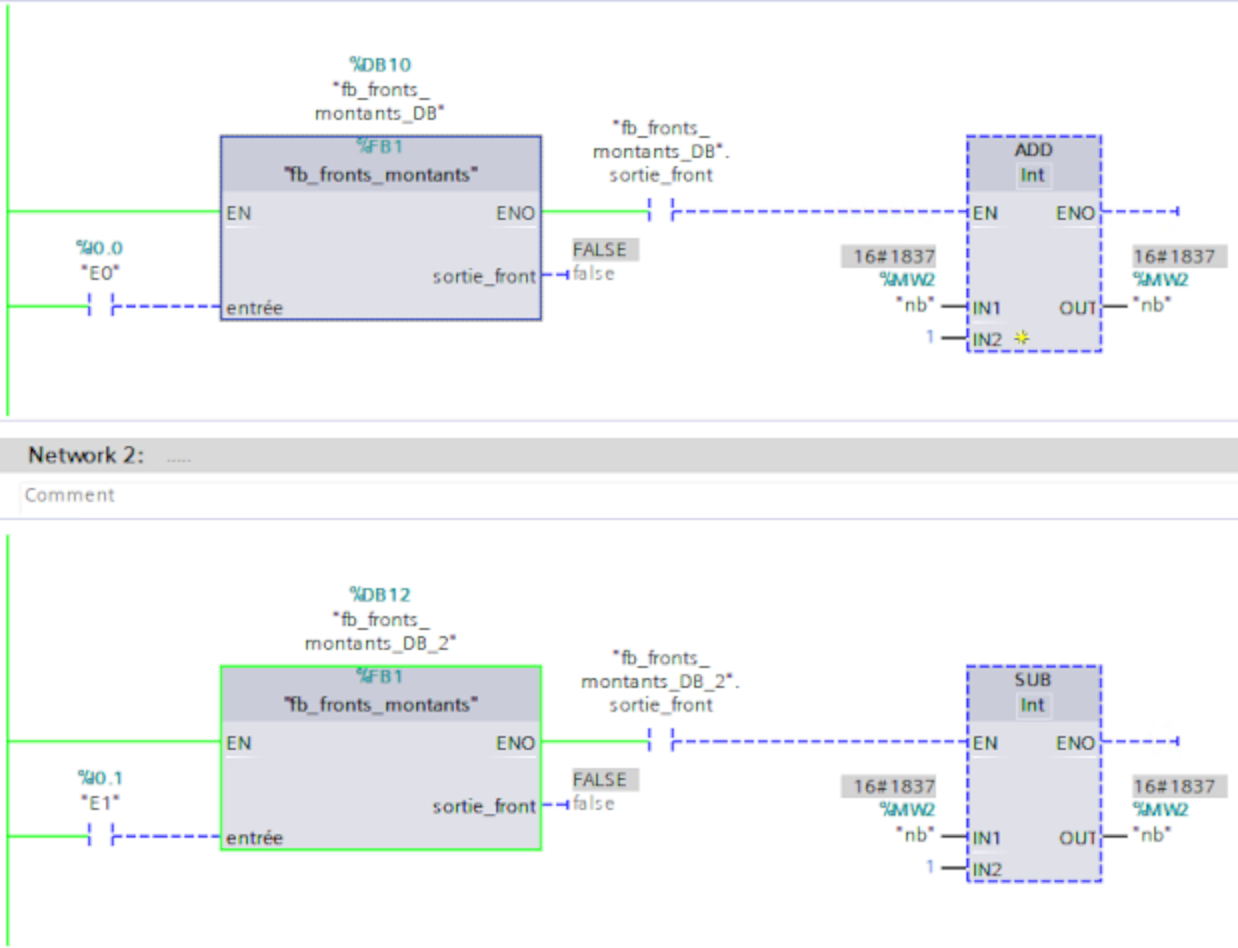Click the ADD instruction block title
1238x948 pixels.
[1033, 150]
